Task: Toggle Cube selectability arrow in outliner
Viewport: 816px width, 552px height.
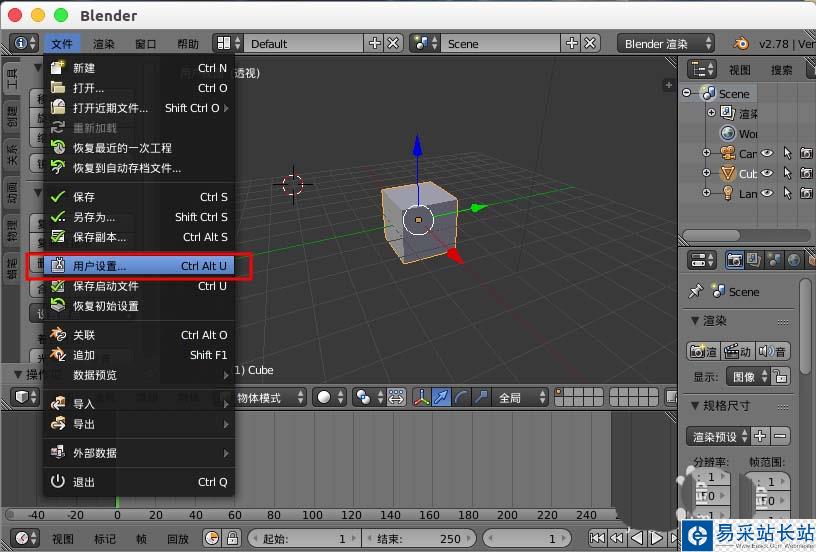Action: [787, 173]
